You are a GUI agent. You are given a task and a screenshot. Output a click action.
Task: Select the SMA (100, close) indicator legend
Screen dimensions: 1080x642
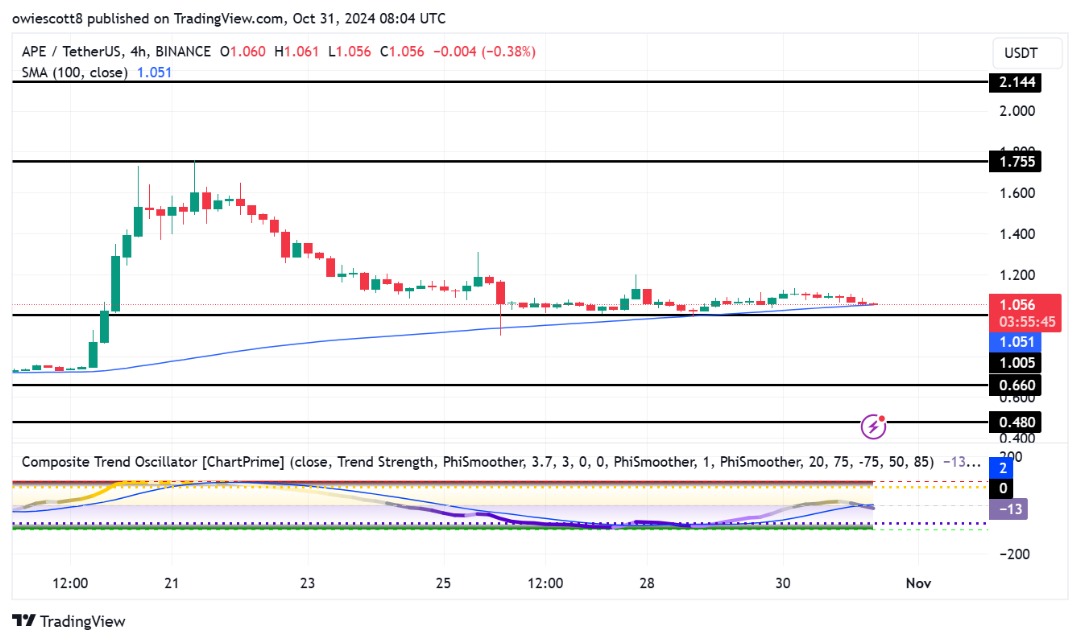click(x=74, y=72)
